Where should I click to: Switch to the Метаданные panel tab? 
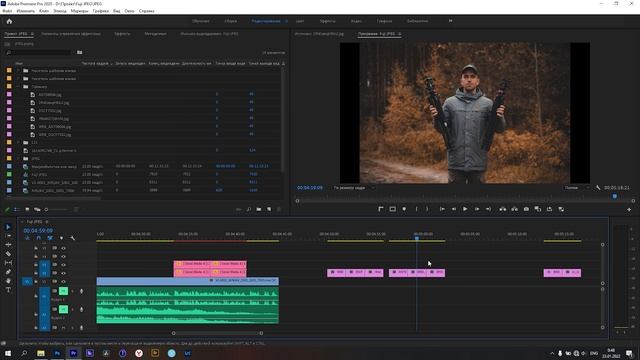[156, 34]
